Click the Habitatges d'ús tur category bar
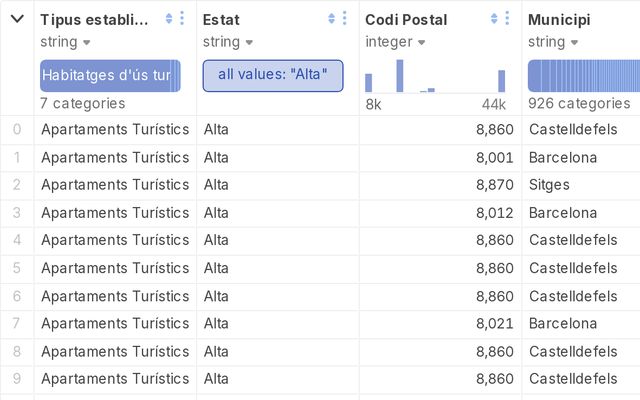This screenshot has height=400, width=640. tap(110, 76)
